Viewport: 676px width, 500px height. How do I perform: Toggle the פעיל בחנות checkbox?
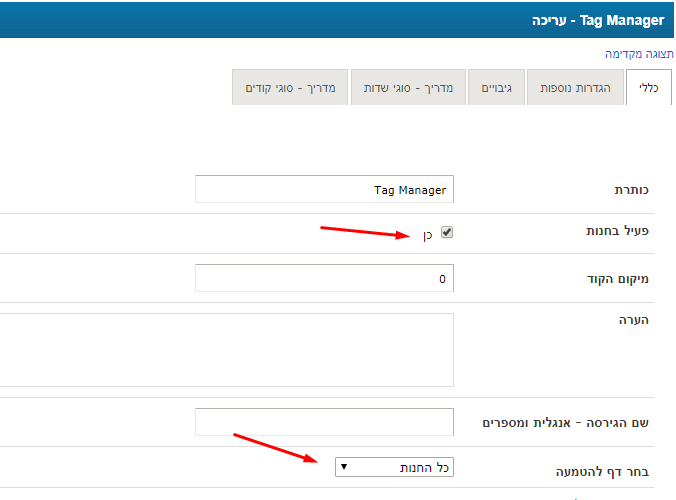click(447, 232)
